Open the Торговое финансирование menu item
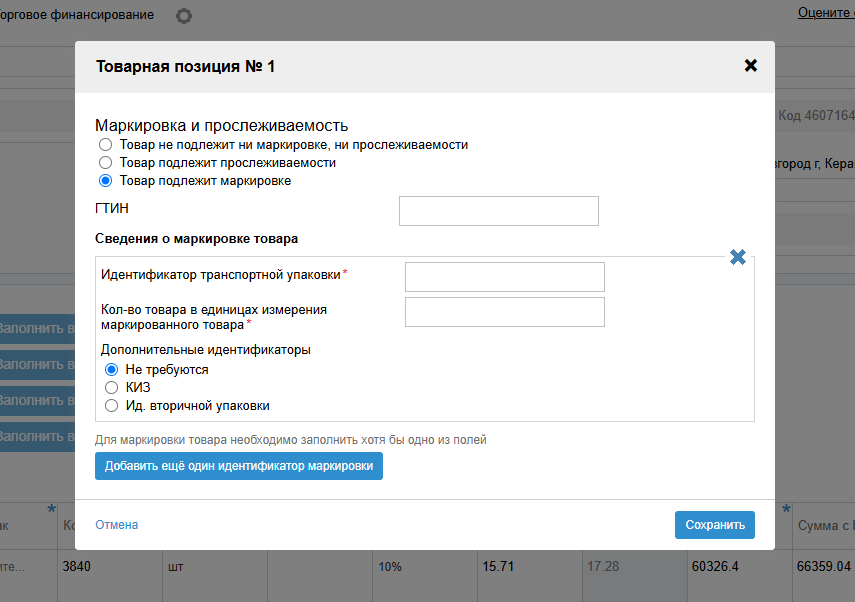Viewport: 855px width, 602px height. coord(78,15)
